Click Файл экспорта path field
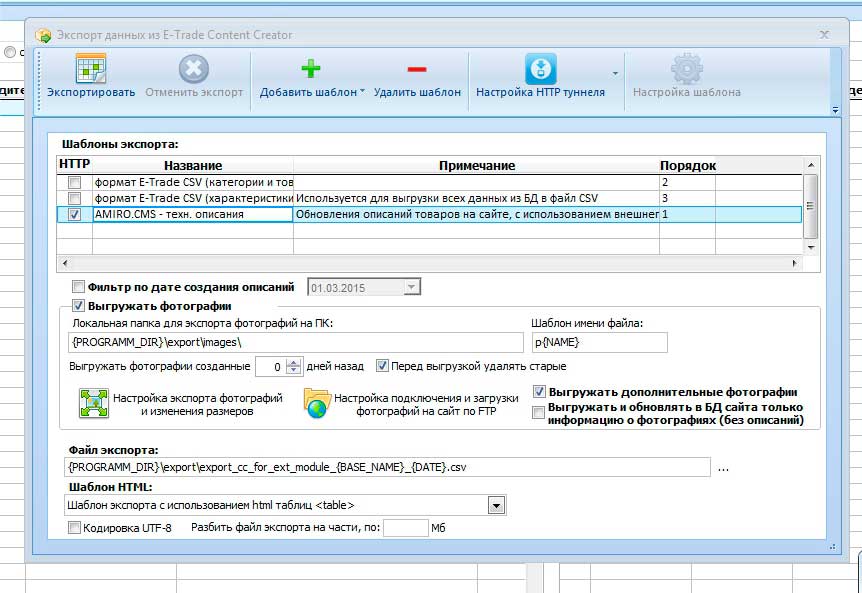Screen dimensions: 862x593 pos(388,468)
